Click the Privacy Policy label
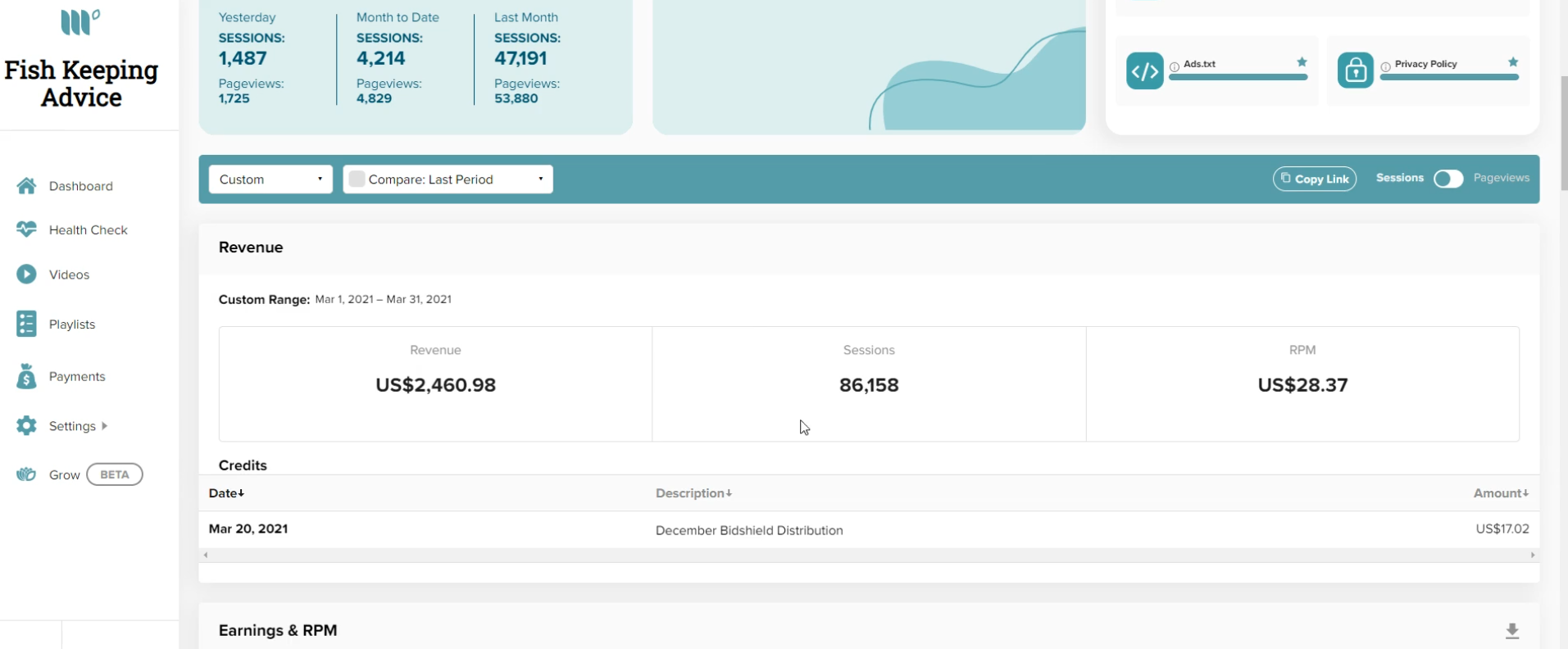The height and width of the screenshot is (649, 1568). 1425,64
